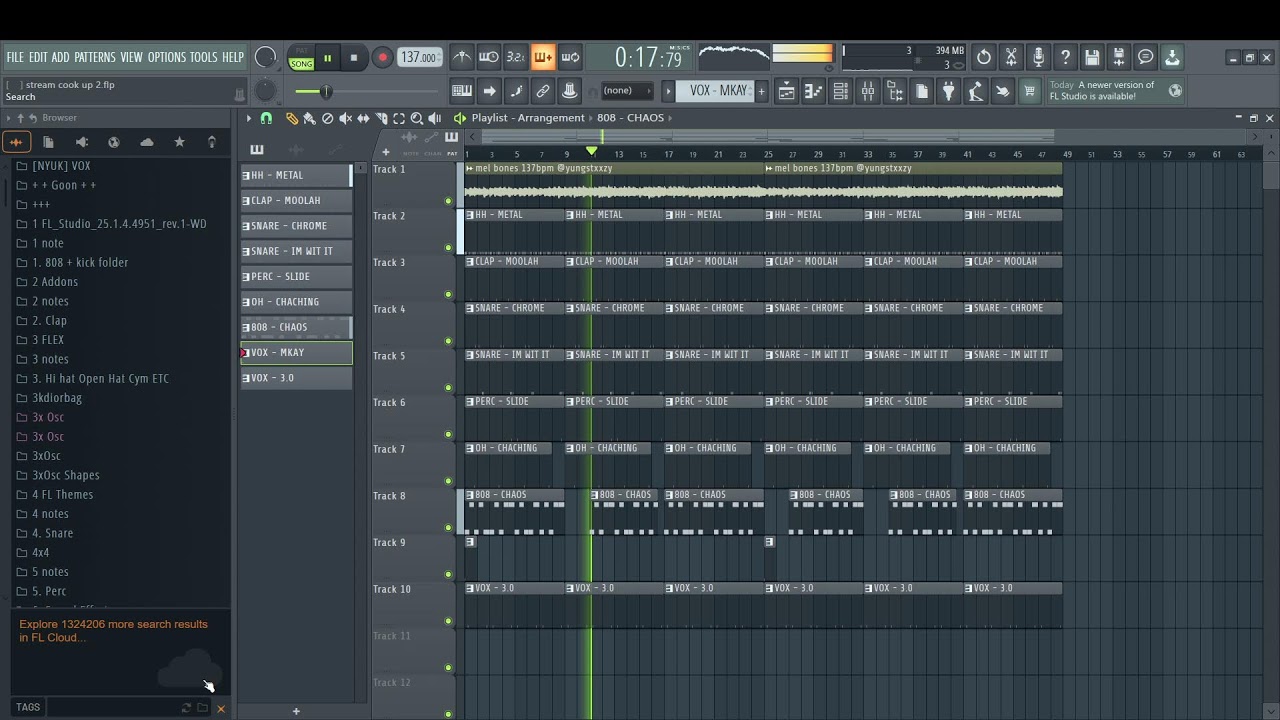1280x720 pixels.
Task: Open the plugin picker plug icon
Action: point(948,92)
